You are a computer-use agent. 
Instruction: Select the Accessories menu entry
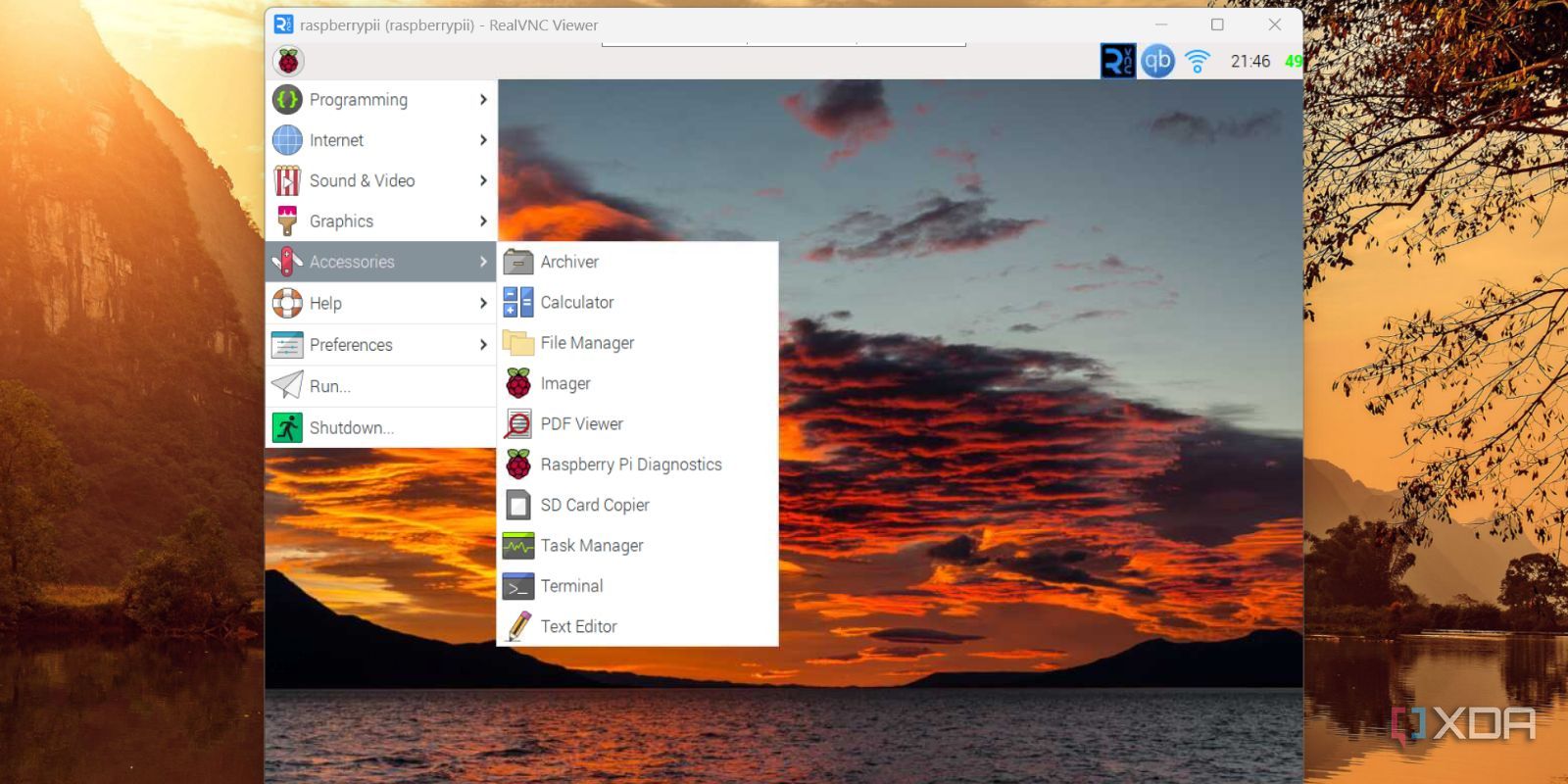[x=381, y=262]
